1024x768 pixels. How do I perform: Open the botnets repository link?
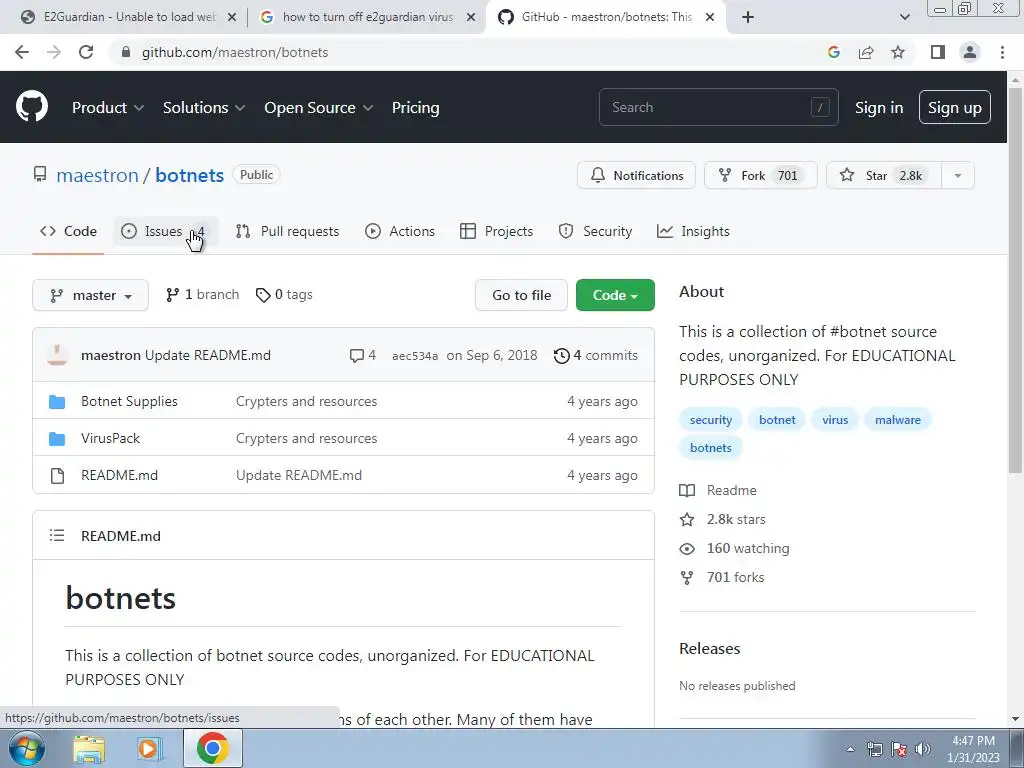(x=189, y=175)
